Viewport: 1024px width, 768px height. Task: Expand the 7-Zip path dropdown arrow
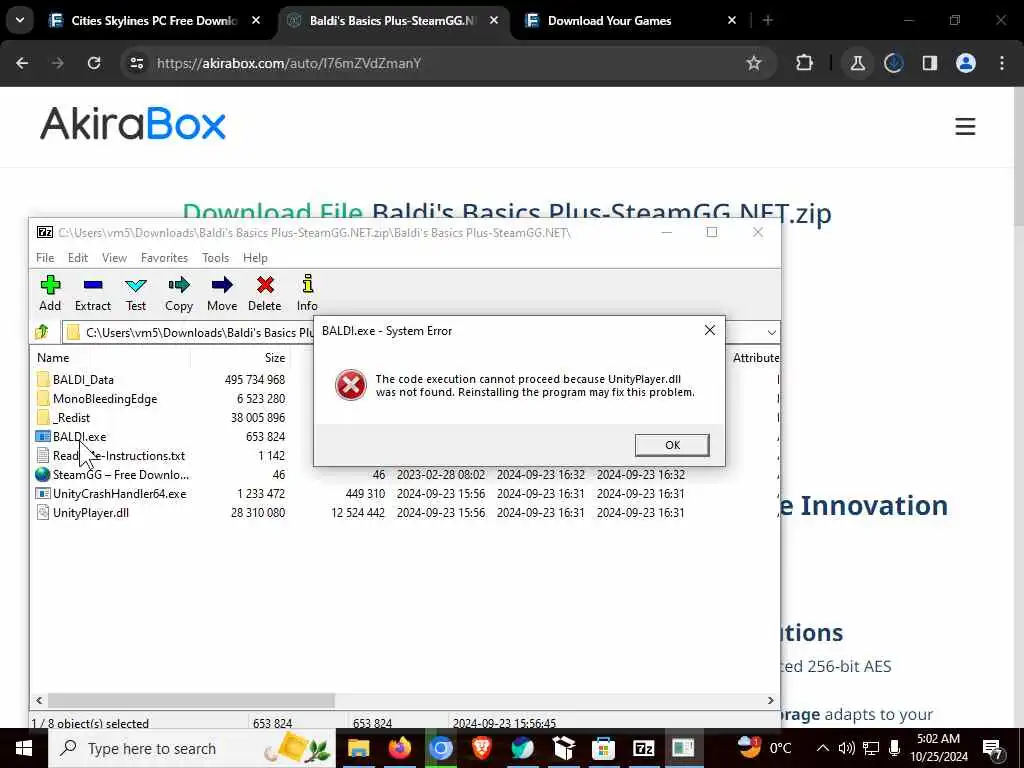(771, 332)
